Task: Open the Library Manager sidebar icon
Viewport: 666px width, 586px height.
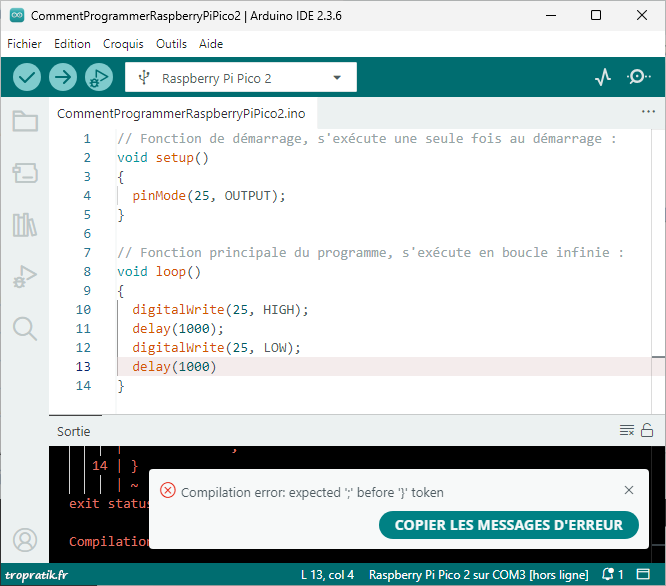Action: (25, 225)
